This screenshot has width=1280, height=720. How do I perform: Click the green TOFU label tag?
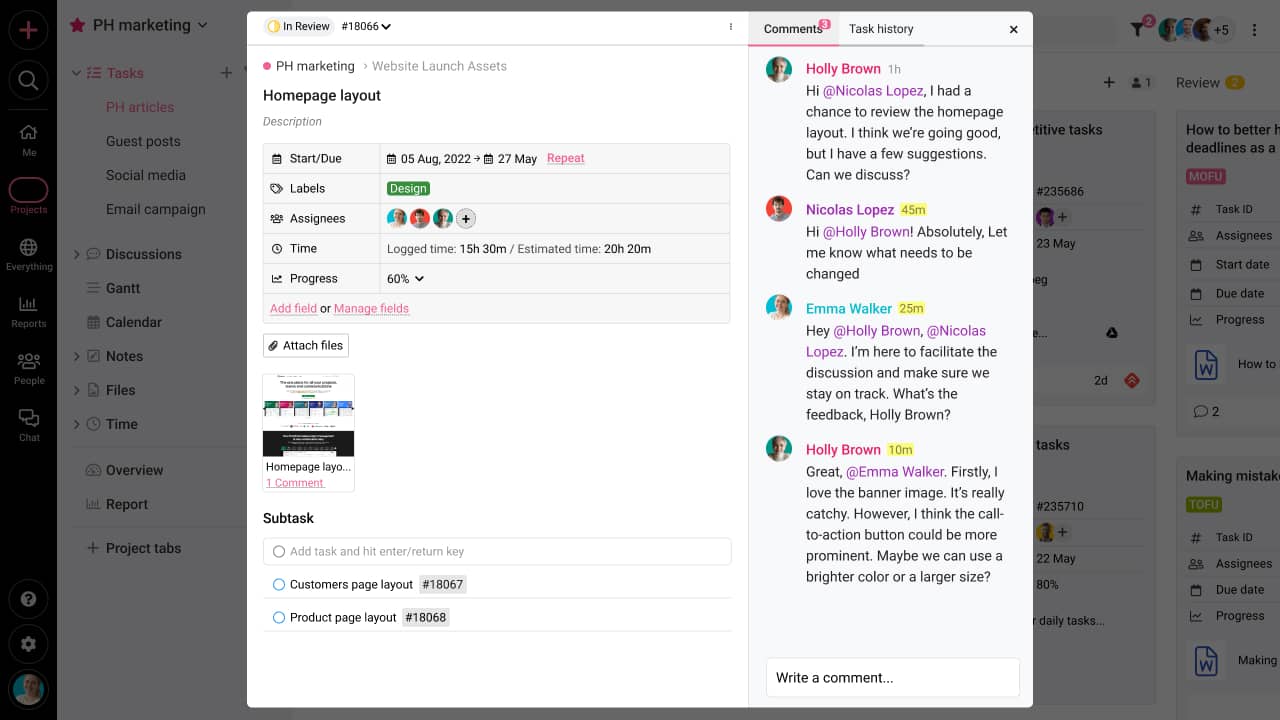1204,504
